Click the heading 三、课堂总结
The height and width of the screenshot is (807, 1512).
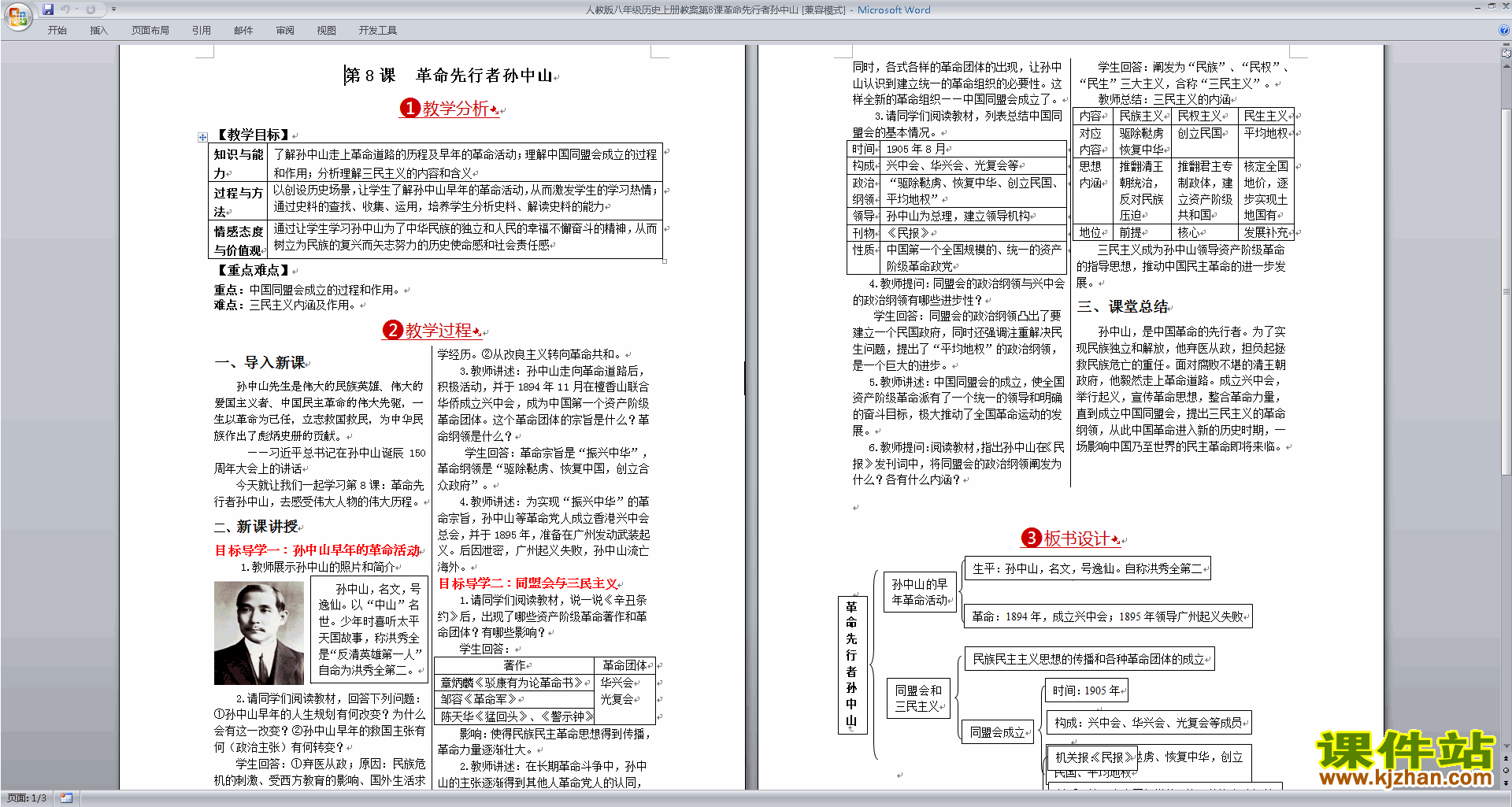tap(1122, 306)
